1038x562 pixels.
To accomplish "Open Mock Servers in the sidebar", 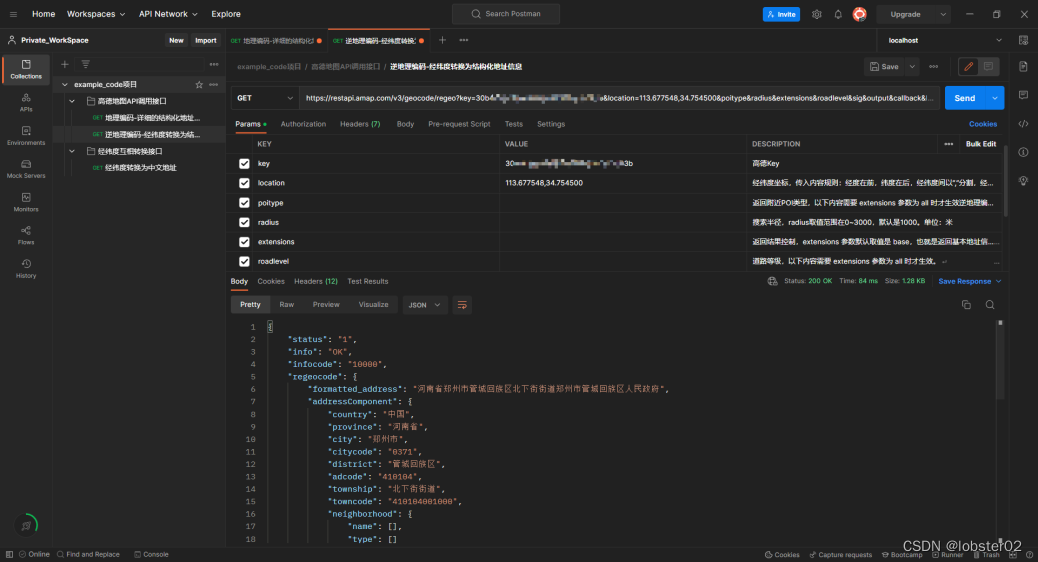I will coord(26,169).
